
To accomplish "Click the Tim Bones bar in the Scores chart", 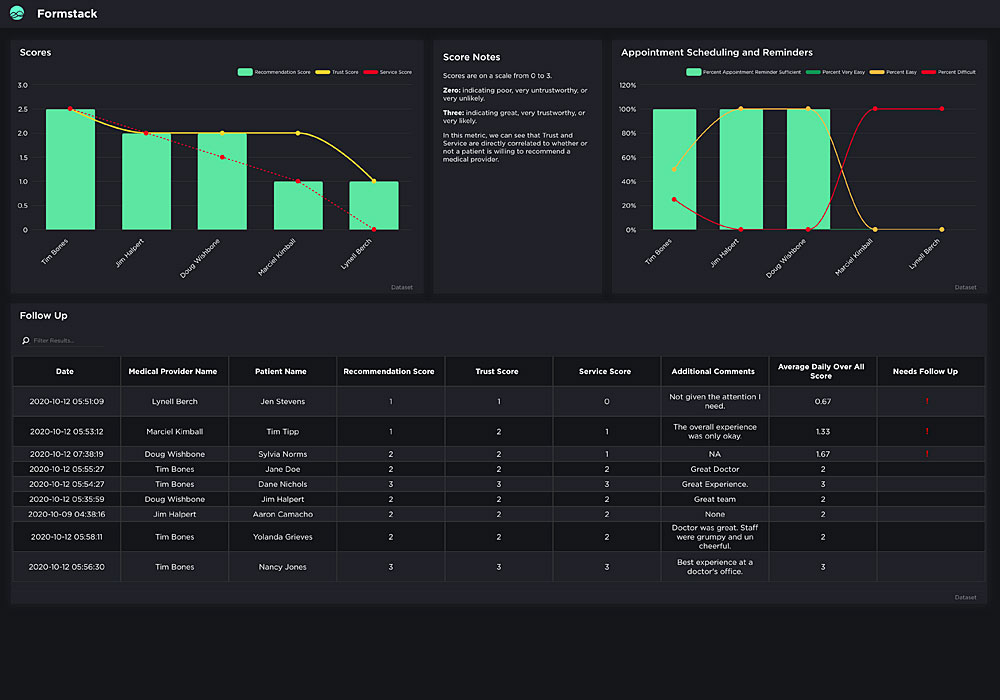I will [70, 170].
